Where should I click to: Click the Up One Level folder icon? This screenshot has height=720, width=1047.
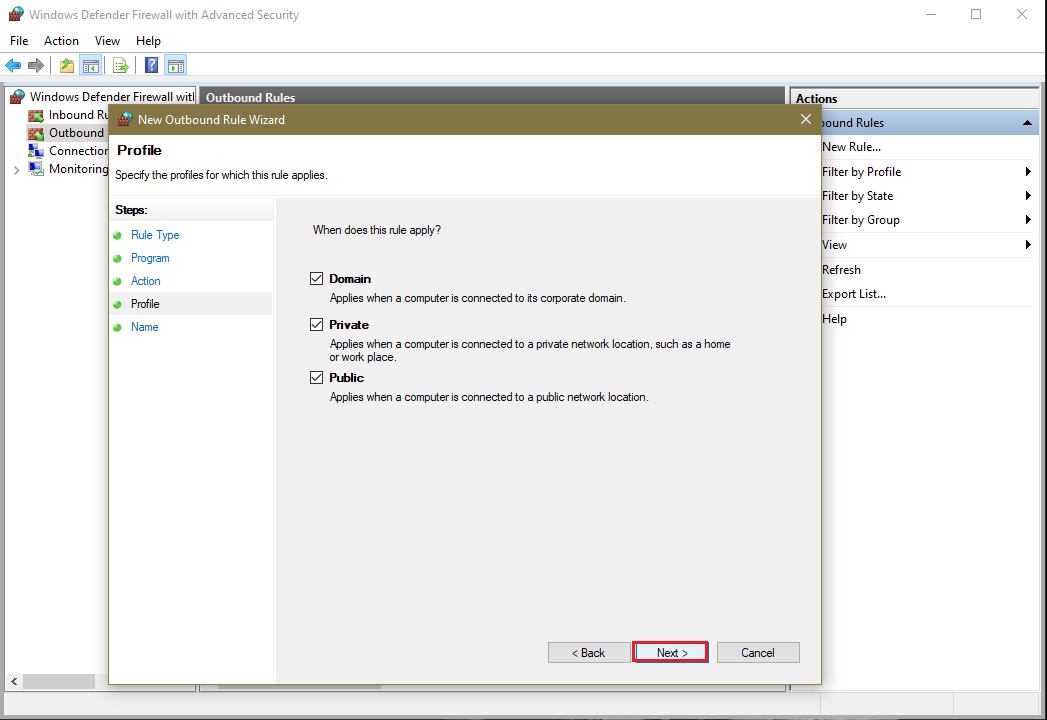pos(67,65)
